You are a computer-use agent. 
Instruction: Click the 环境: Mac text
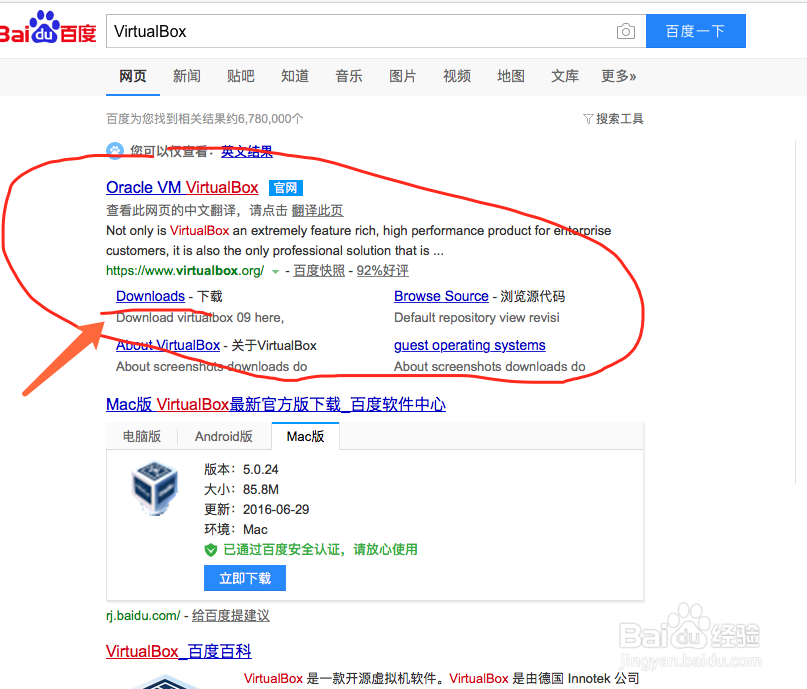tap(236, 530)
